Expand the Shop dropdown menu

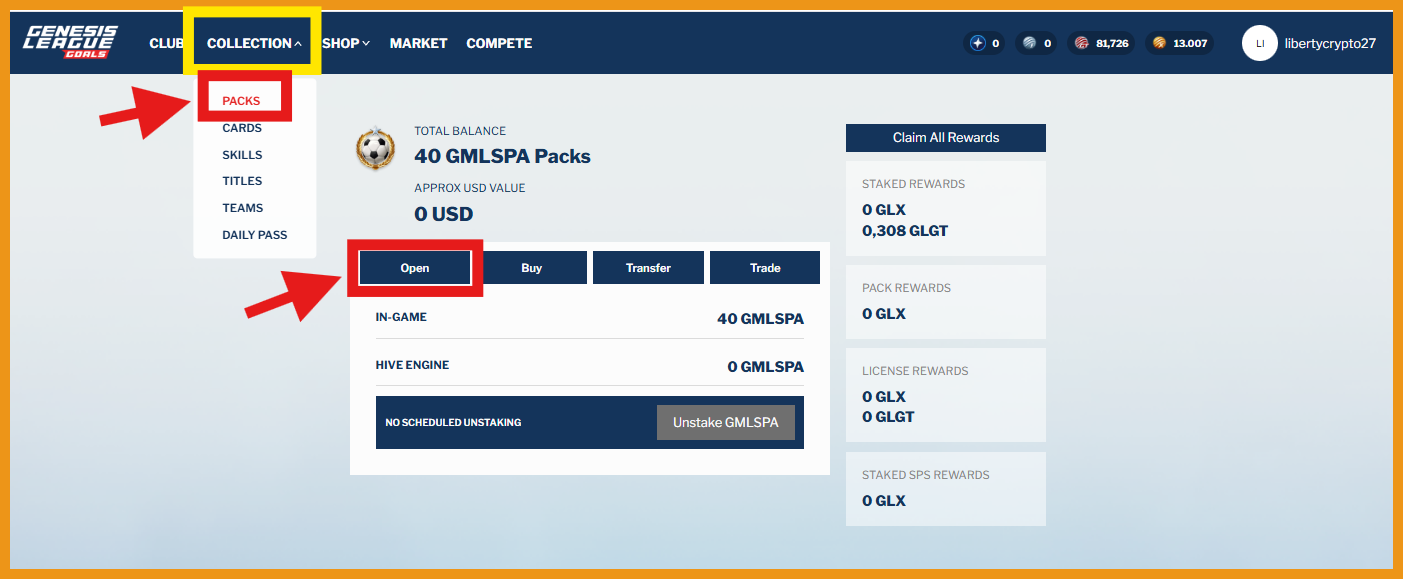[346, 43]
